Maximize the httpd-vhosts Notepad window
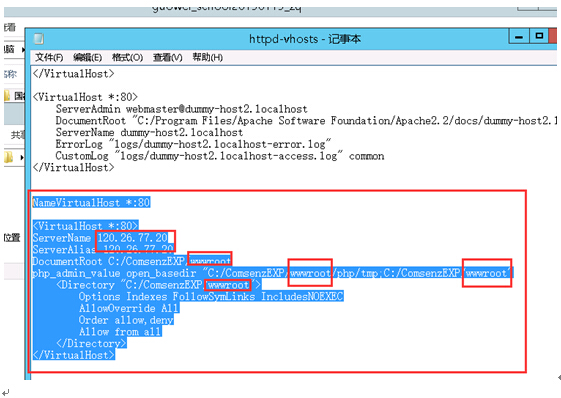 tap(539, 36)
